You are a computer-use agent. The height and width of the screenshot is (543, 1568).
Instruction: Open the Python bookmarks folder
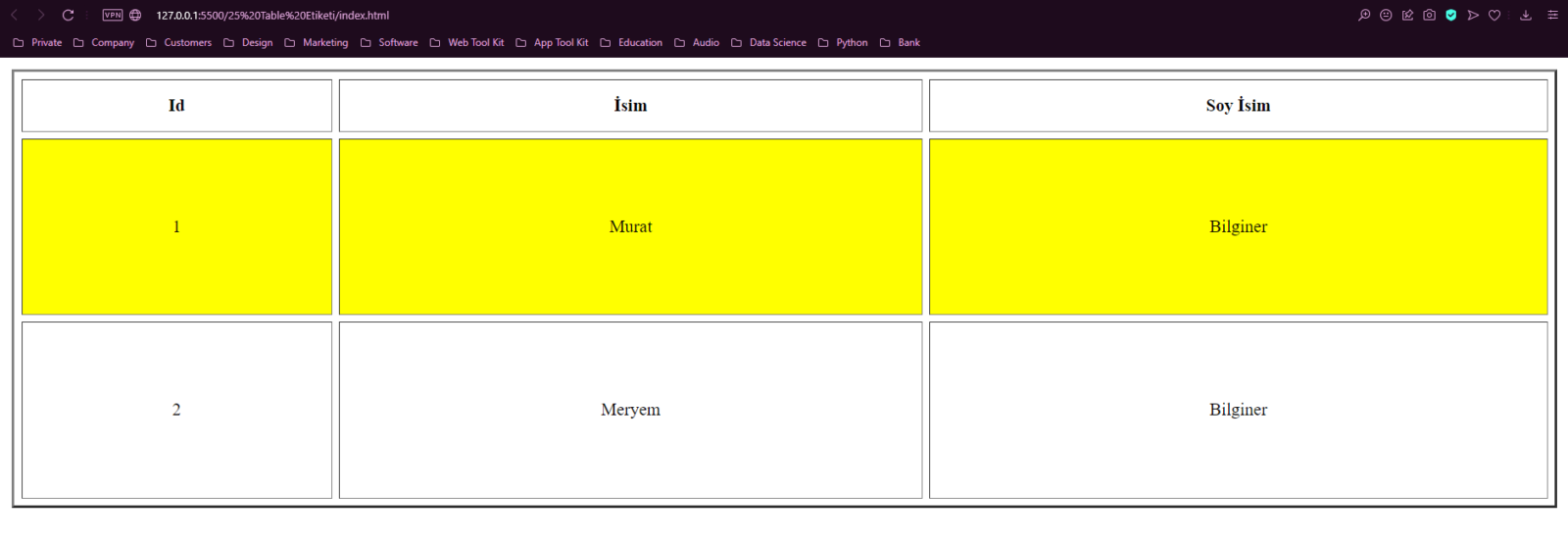tap(843, 43)
